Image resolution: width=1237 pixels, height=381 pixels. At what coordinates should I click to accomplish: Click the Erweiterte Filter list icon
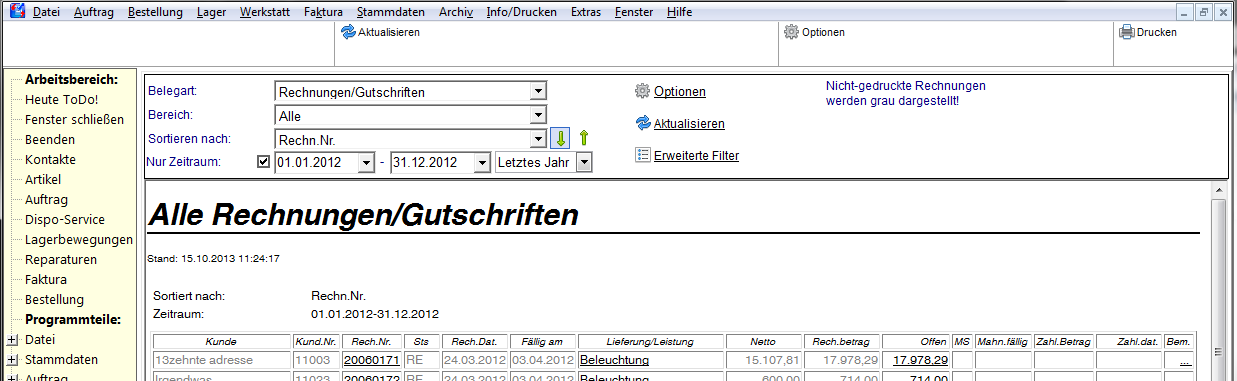642,155
